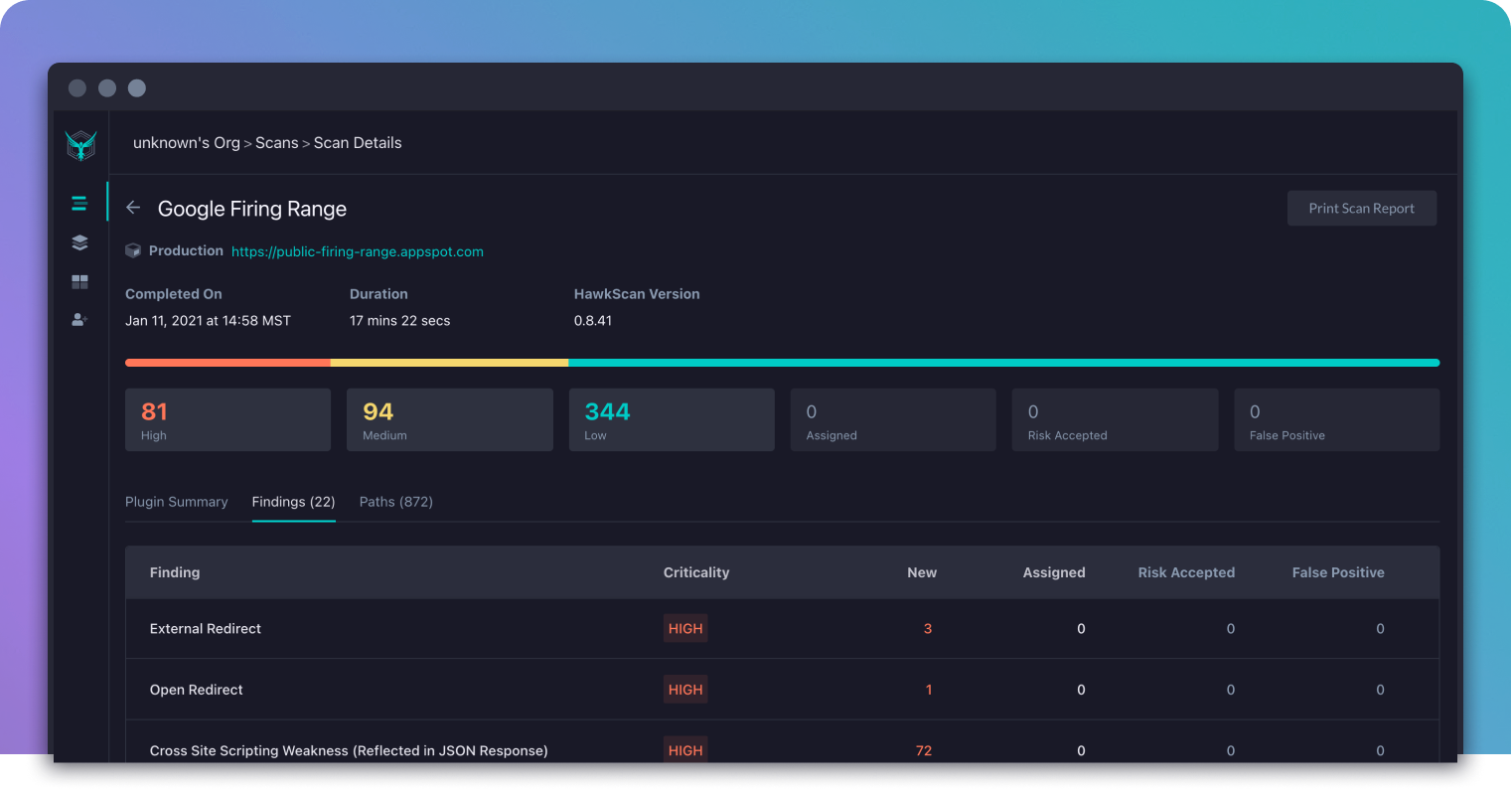Click HIGH badge in Open Redirect row

685,690
